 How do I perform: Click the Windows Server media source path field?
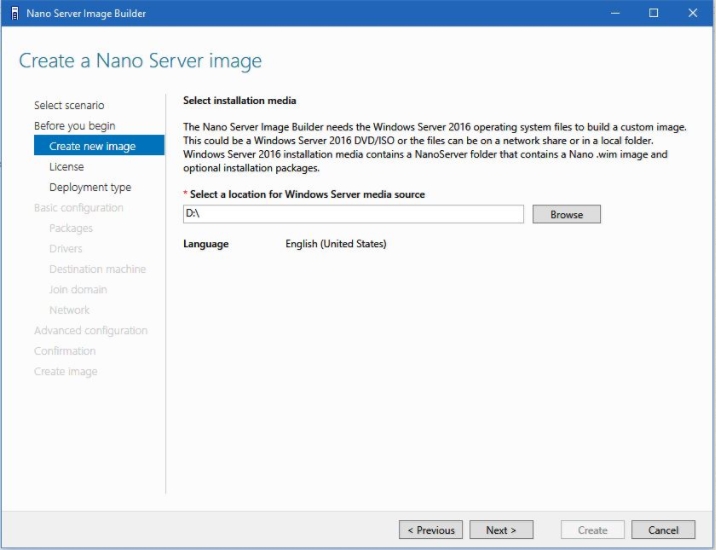point(353,214)
